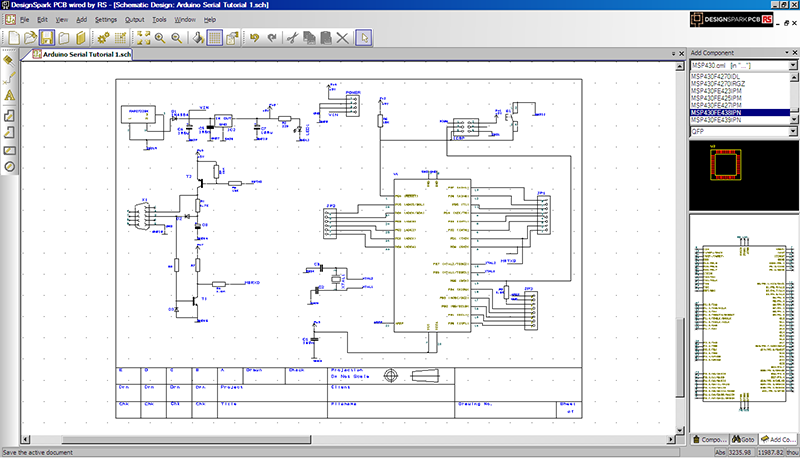Open the Settings menu
Image resolution: width=800 pixels, height=458 pixels.
point(106,19)
